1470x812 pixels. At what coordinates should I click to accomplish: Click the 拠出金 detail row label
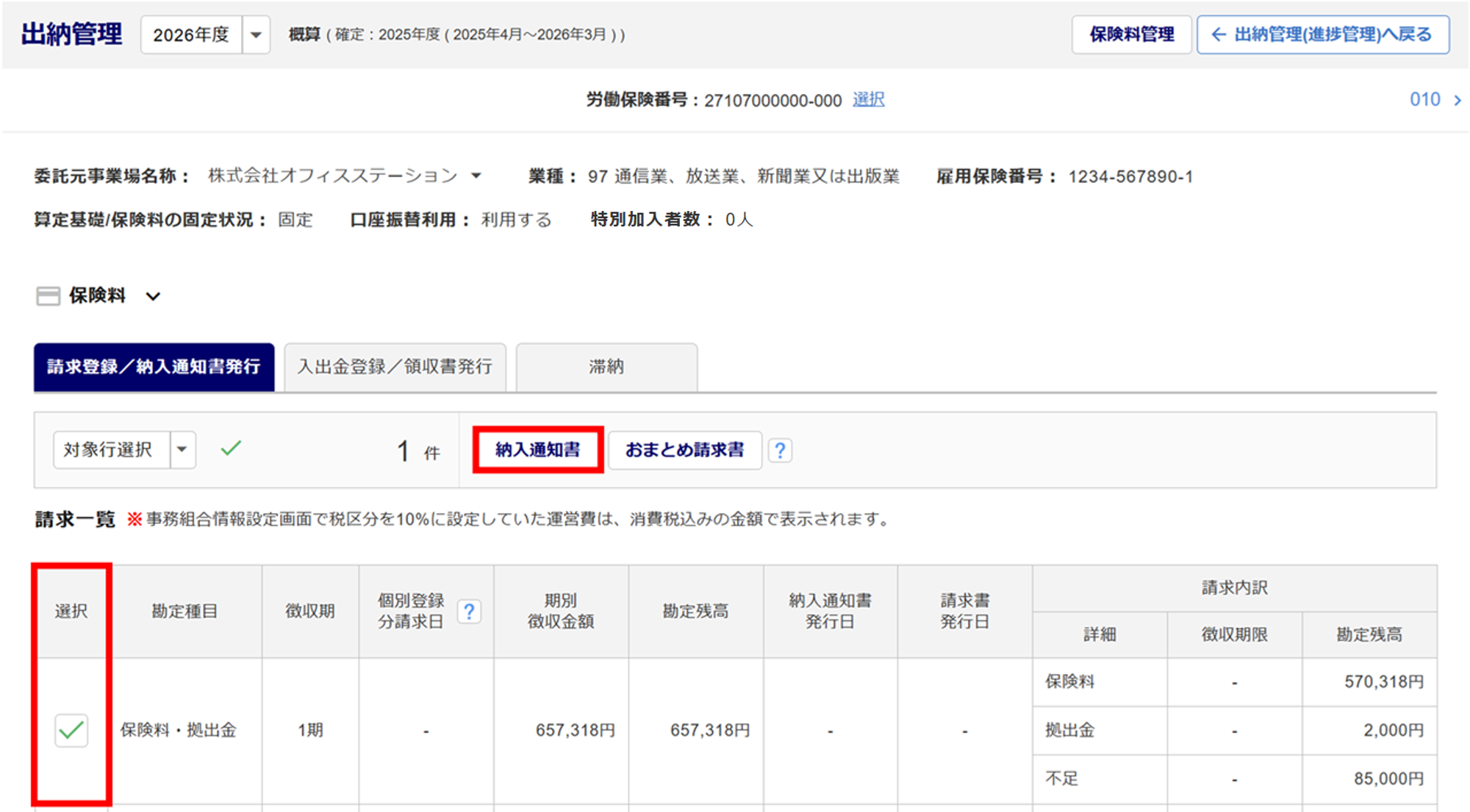tap(1069, 730)
